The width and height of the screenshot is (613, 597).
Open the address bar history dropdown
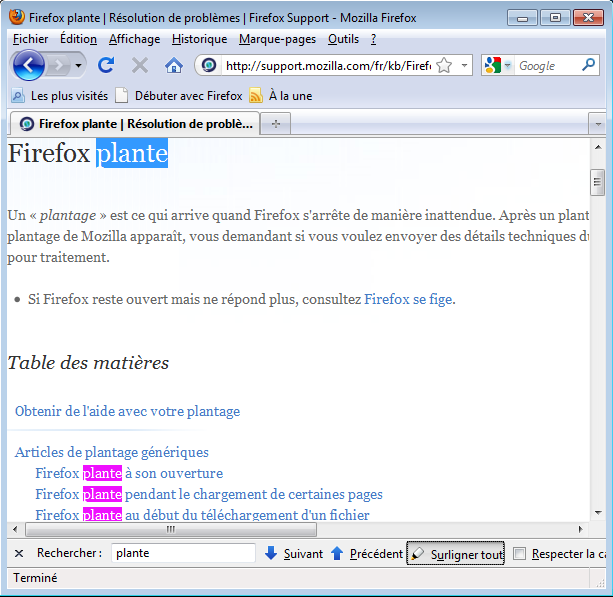point(464,65)
